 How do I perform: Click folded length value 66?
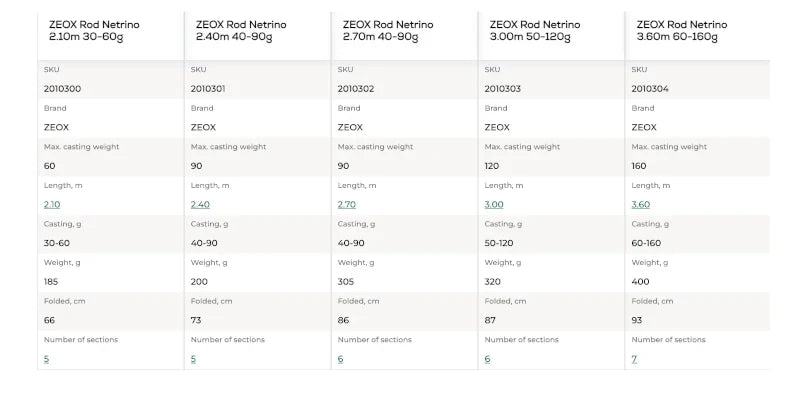click(x=49, y=320)
